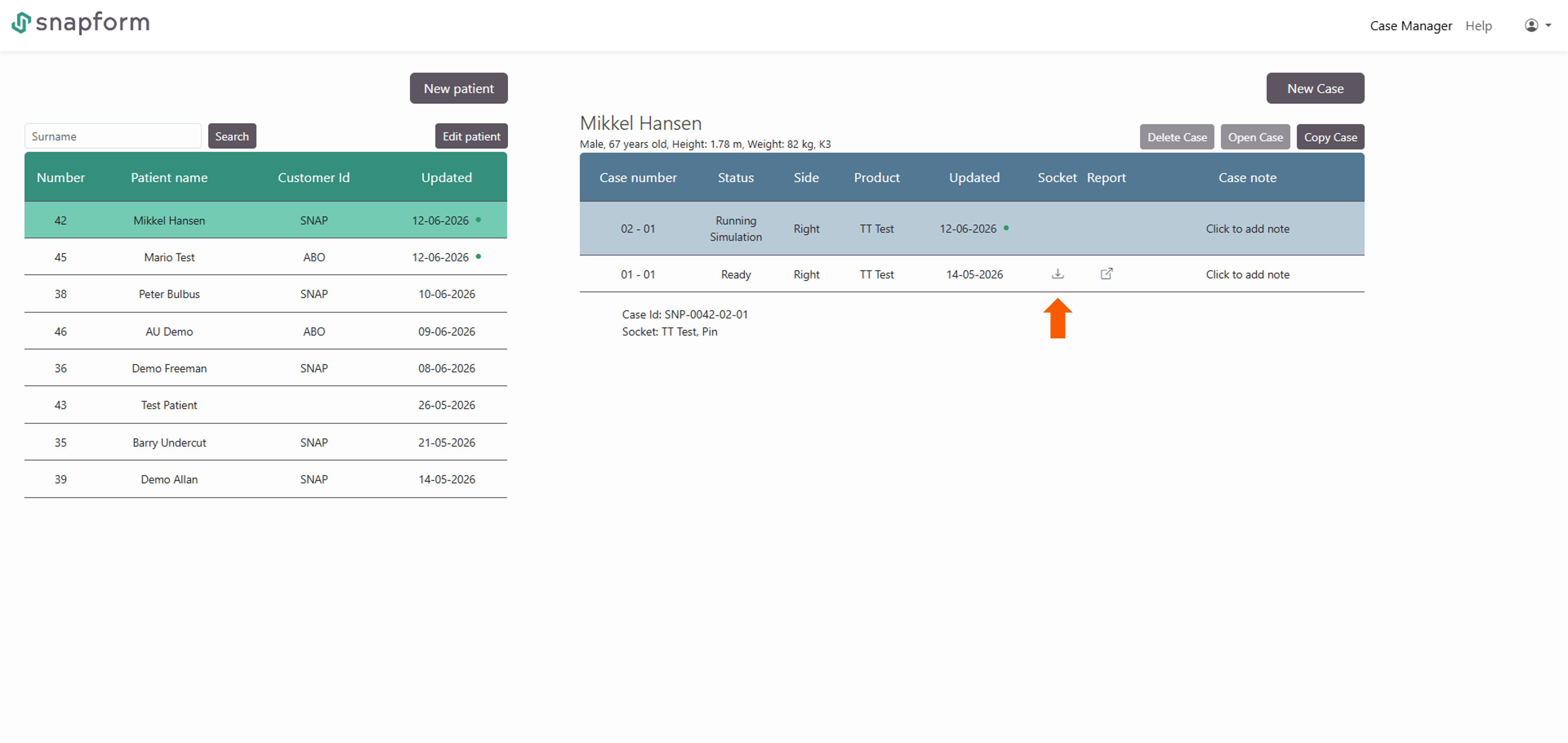1568x743 pixels.
Task: Add note to case 01 - 01
Action: coord(1247,275)
